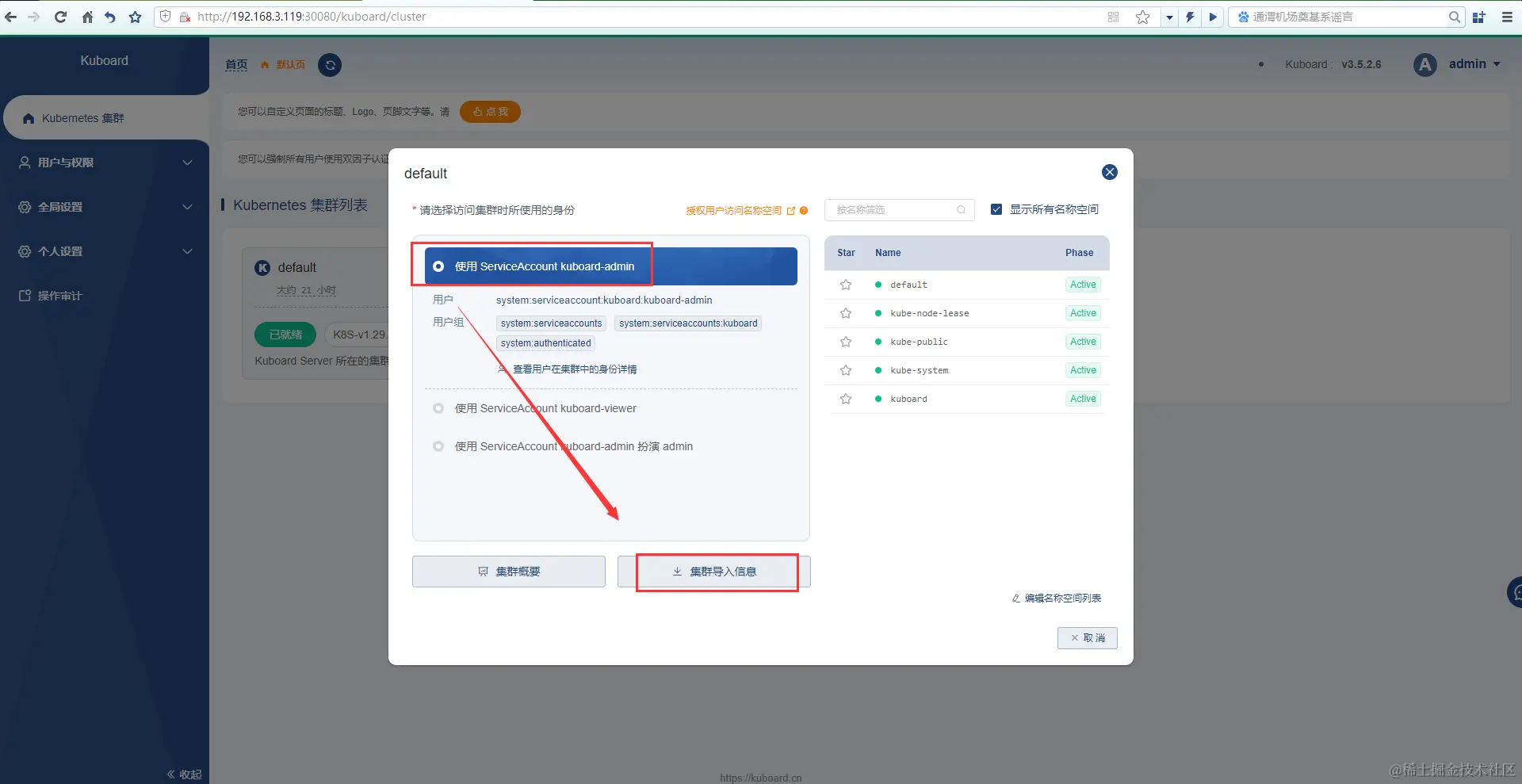Click the search icon in the namespace filter
The image size is (1522, 784).
click(961, 210)
